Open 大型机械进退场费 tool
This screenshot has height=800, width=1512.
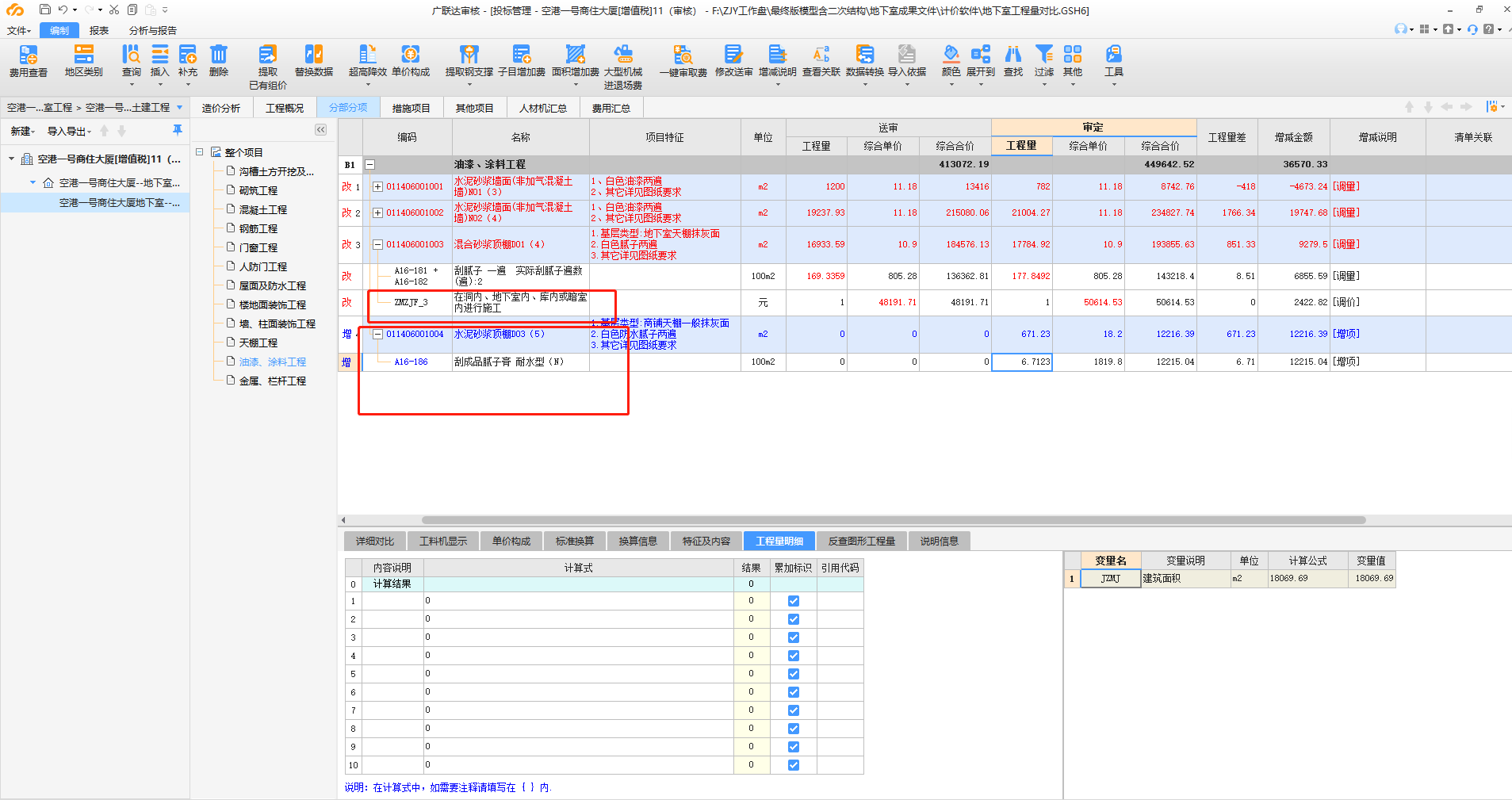pyautogui.click(x=623, y=67)
